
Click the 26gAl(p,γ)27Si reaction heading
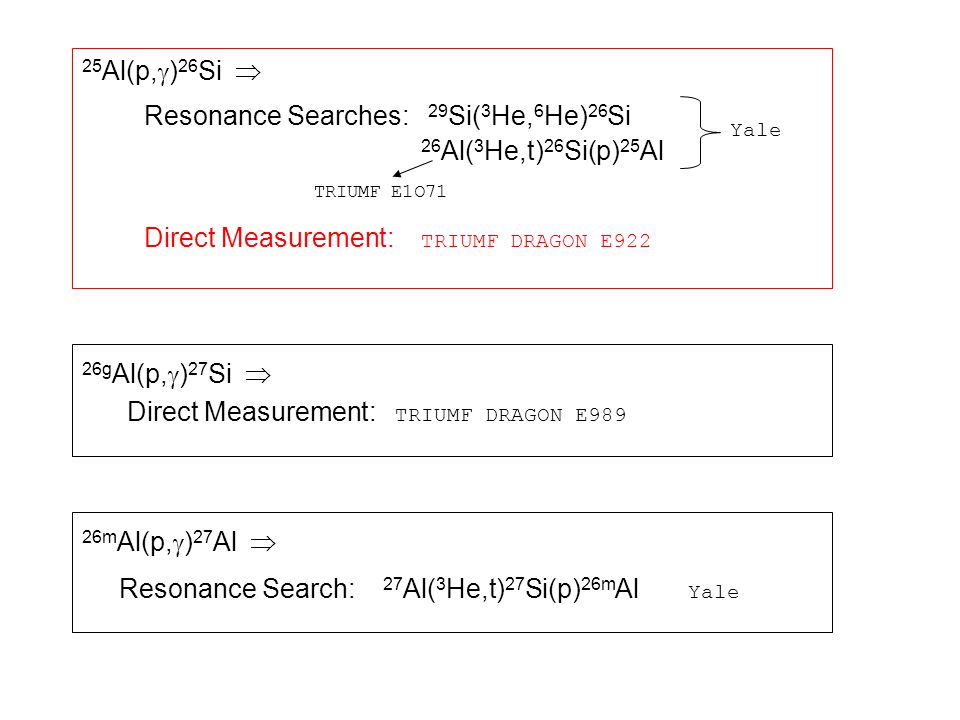[157, 373]
